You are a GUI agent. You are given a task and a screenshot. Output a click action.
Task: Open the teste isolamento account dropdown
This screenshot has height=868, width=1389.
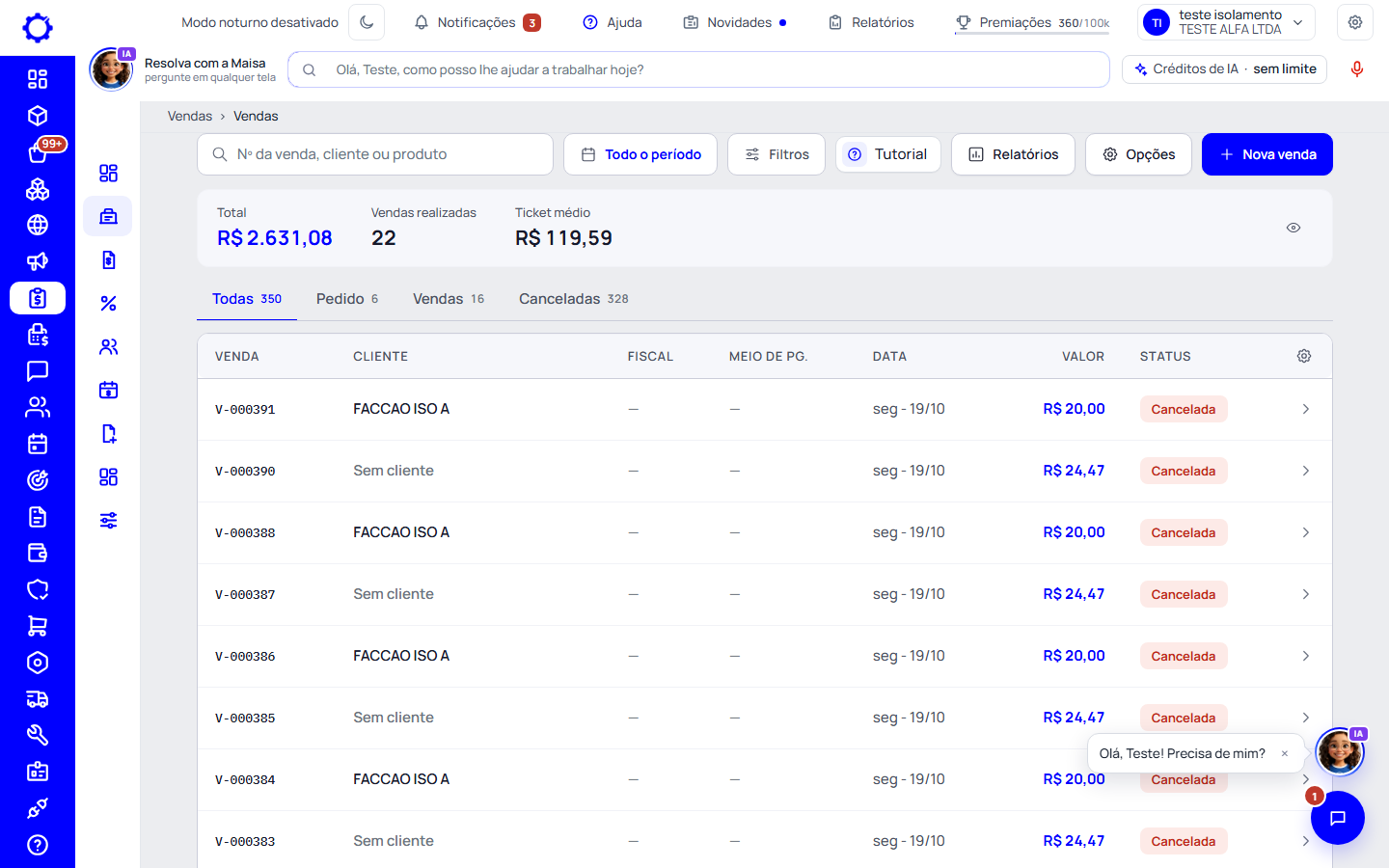tap(1227, 22)
